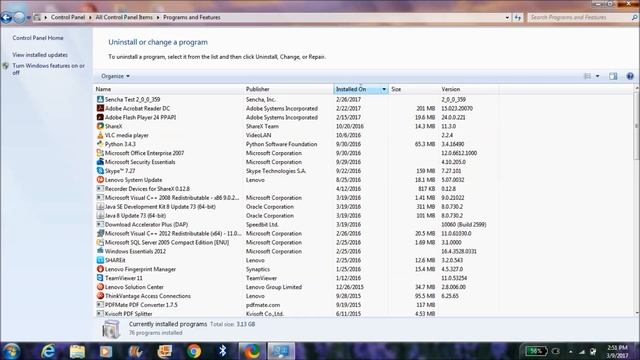640x360 pixels.
Task: Open Windows Media Player taskbar icon
Action: pos(106,351)
